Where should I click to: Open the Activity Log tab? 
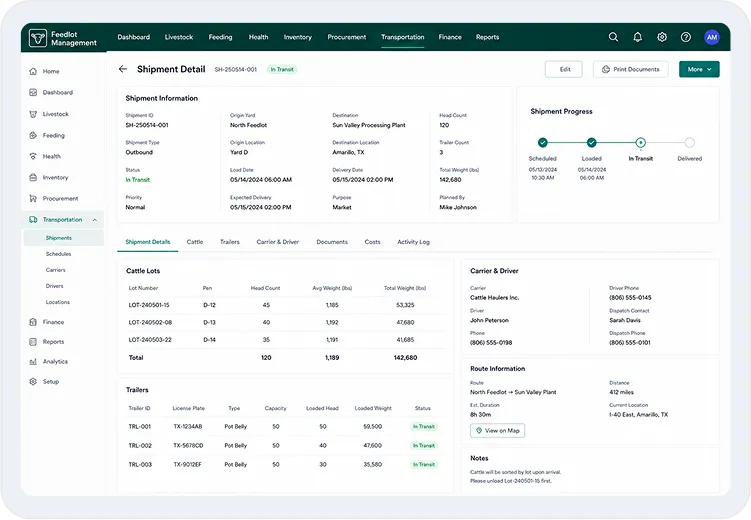(413, 242)
